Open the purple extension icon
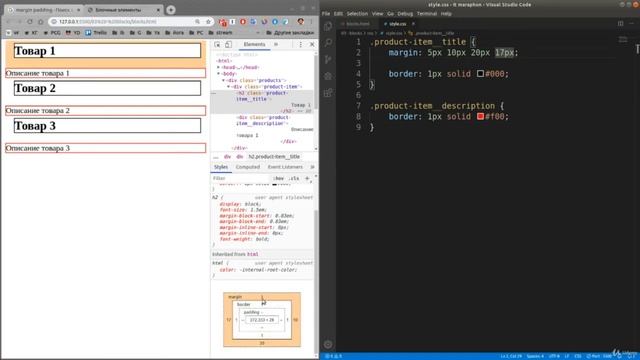Viewport: 640px width, 360px height. 264,21
